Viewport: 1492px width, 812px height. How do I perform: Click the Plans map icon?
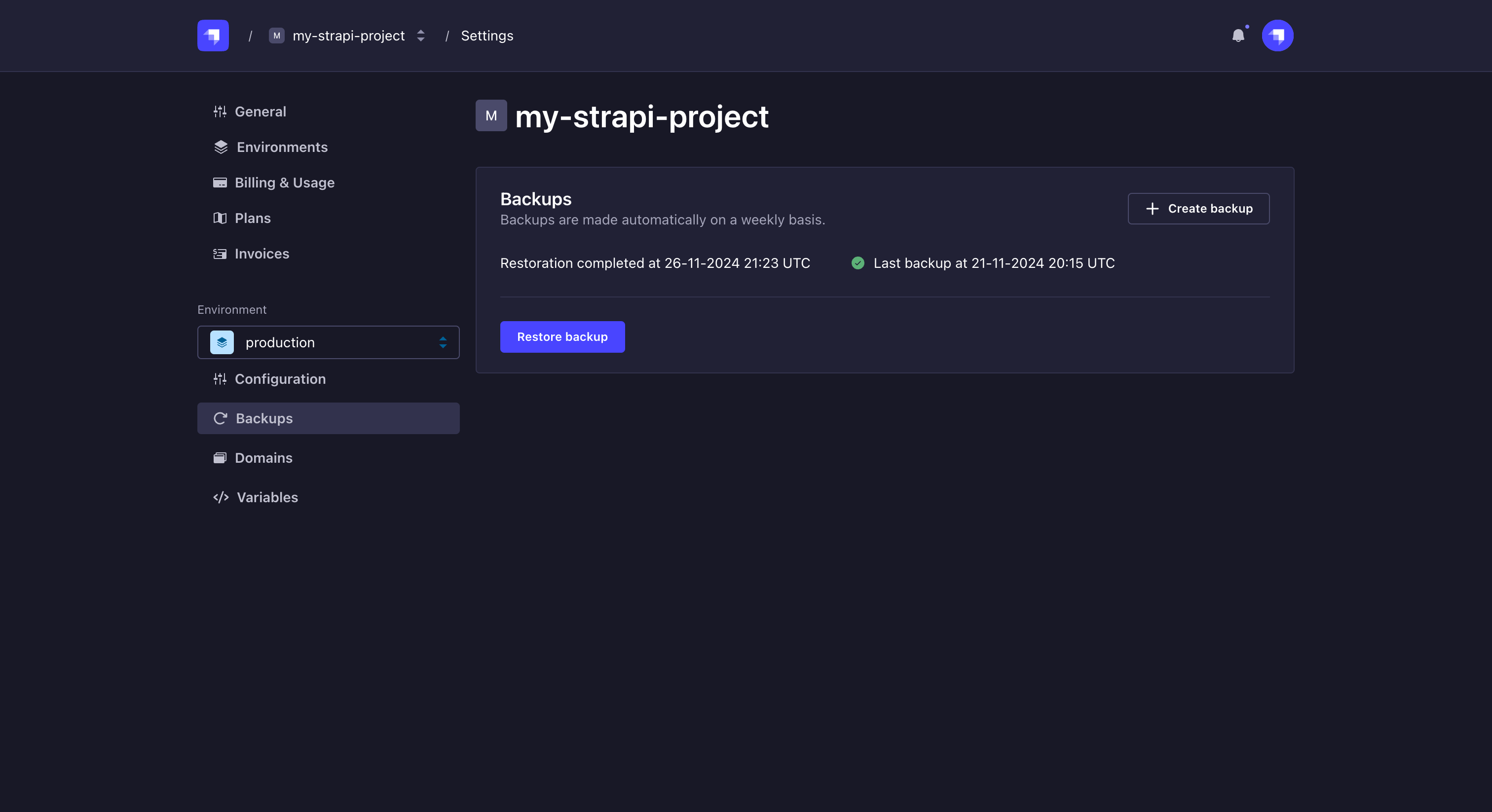[220, 219]
